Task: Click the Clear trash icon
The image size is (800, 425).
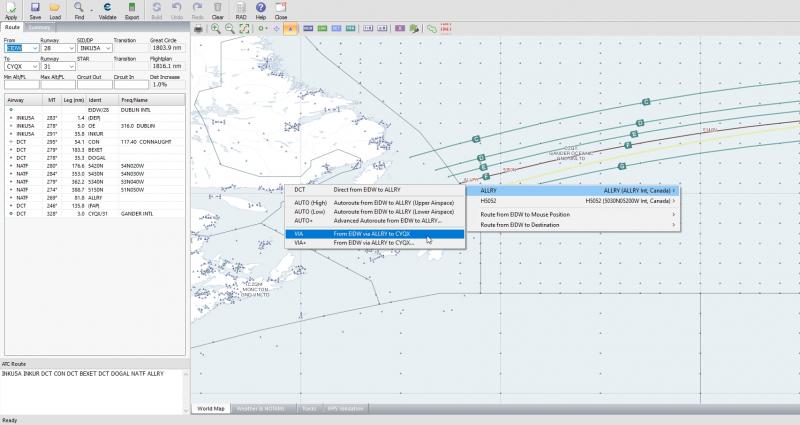Action: [x=217, y=10]
